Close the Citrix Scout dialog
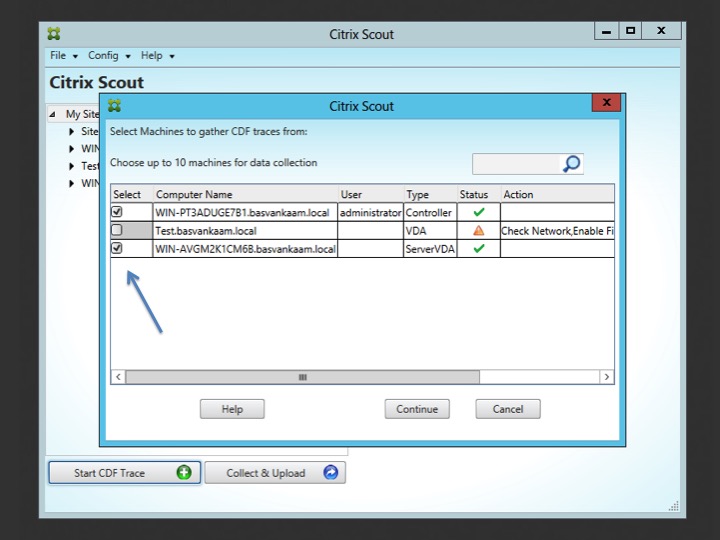 click(606, 102)
